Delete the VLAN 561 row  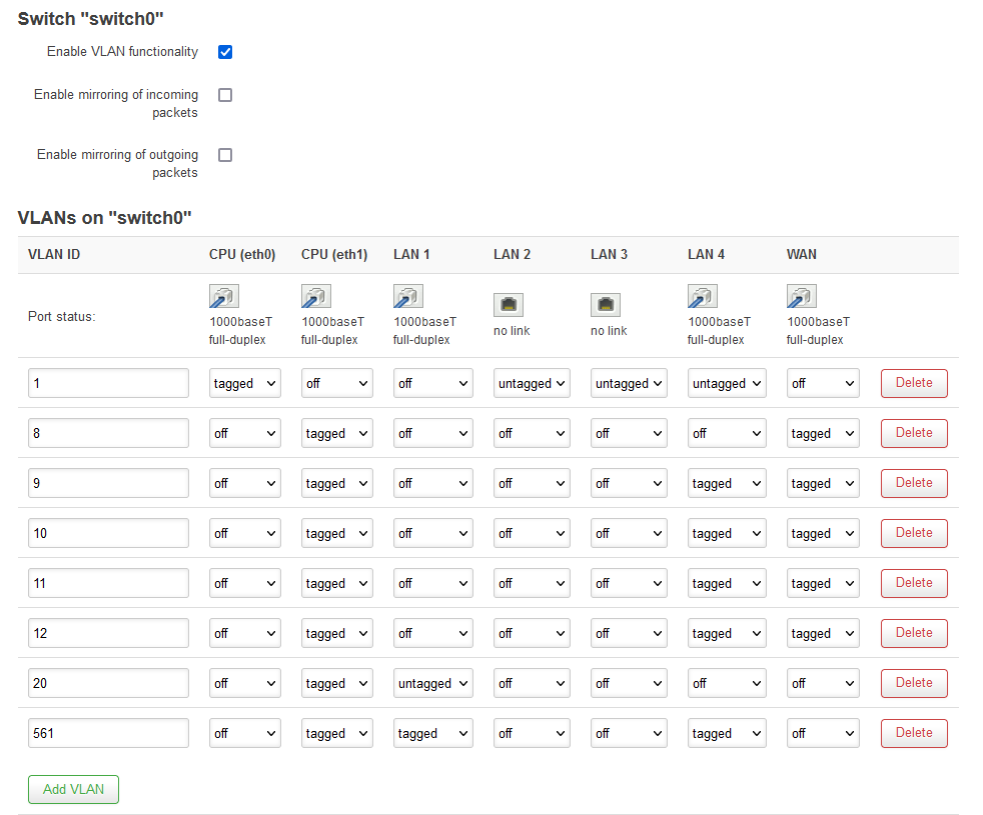click(914, 733)
